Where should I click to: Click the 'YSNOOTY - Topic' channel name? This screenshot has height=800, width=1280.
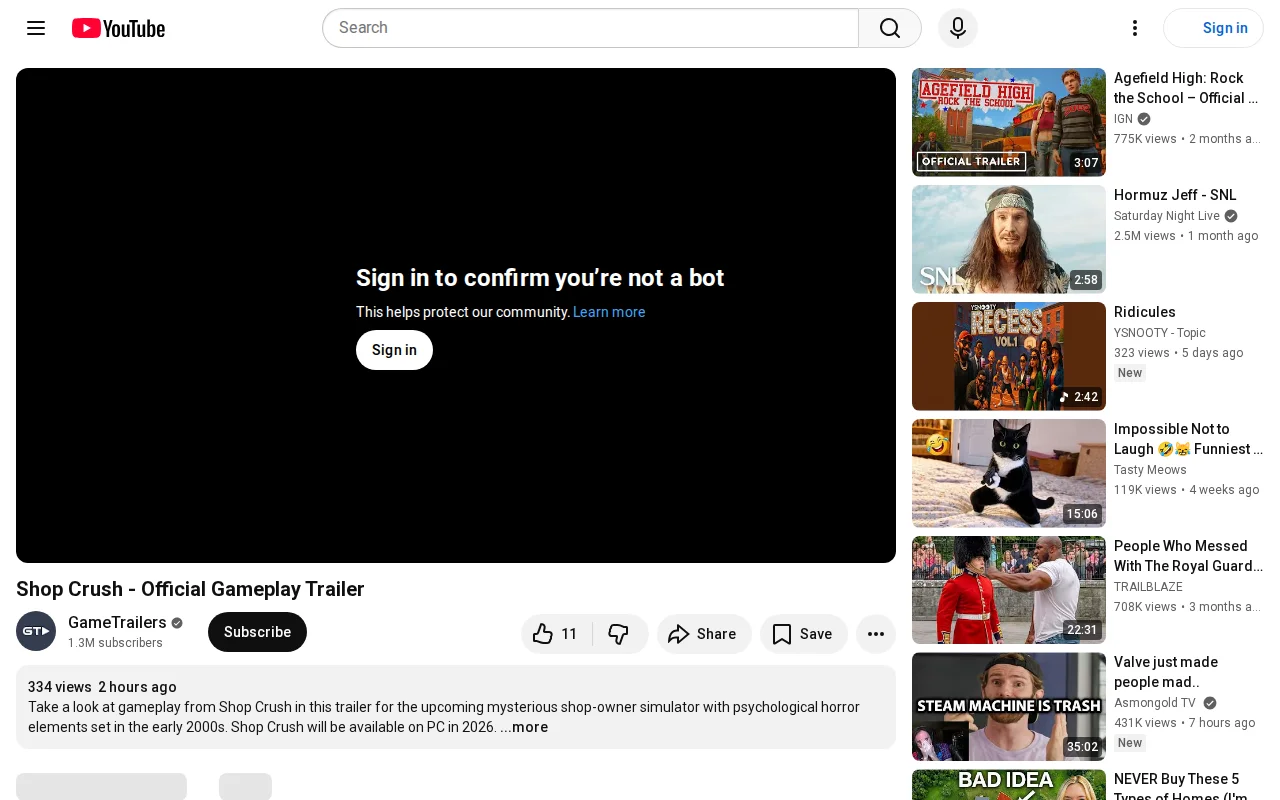point(1160,333)
